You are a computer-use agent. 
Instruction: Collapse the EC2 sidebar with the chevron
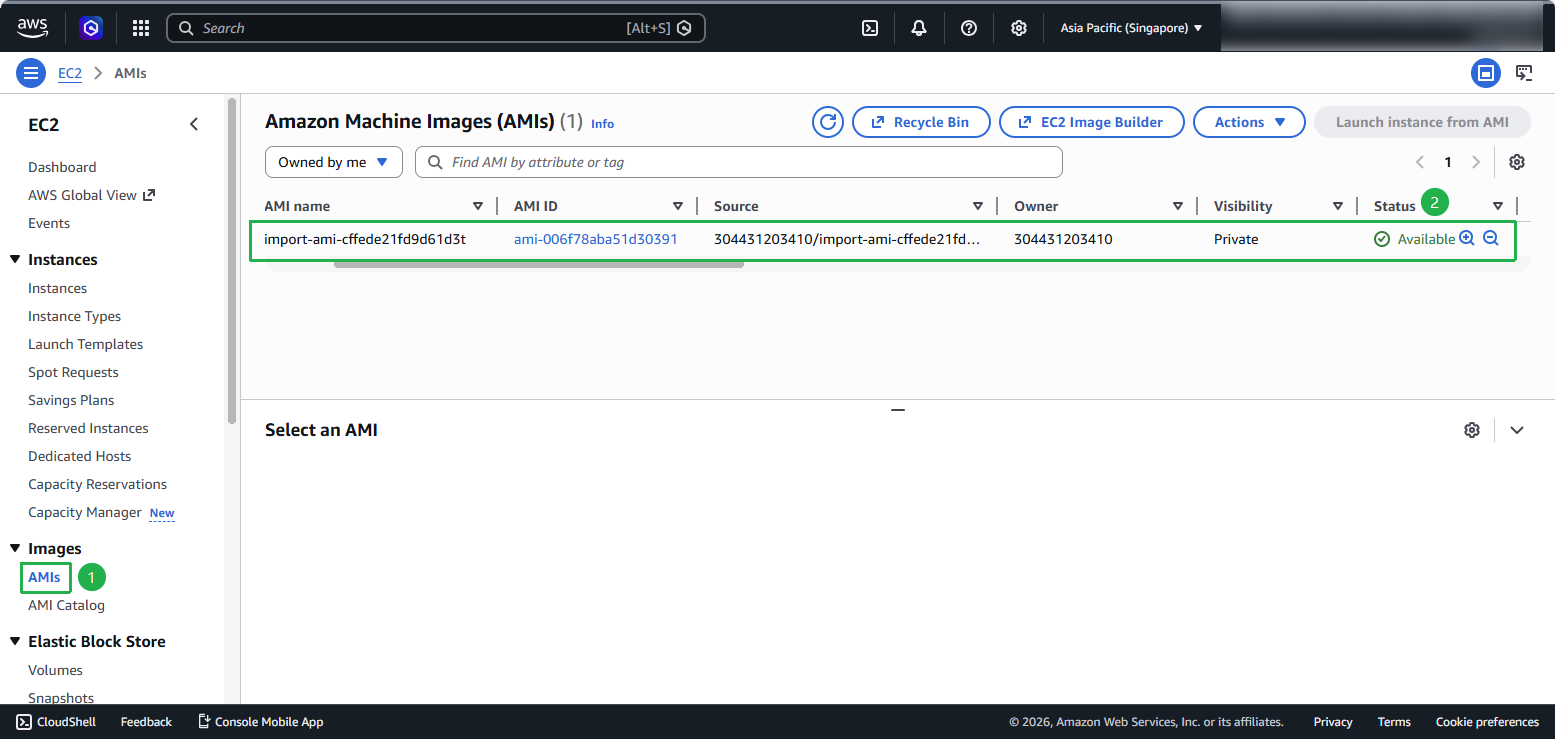click(194, 124)
